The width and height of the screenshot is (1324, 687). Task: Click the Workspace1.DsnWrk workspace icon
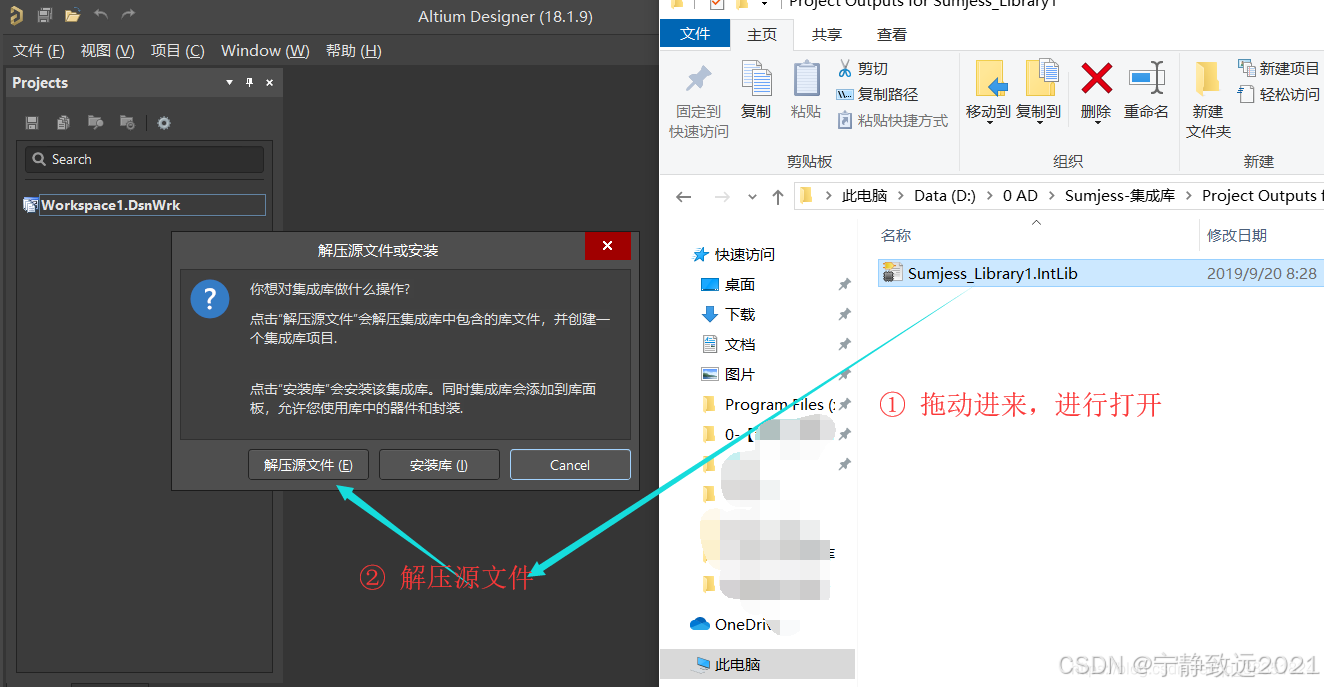(x=30, y=205)
